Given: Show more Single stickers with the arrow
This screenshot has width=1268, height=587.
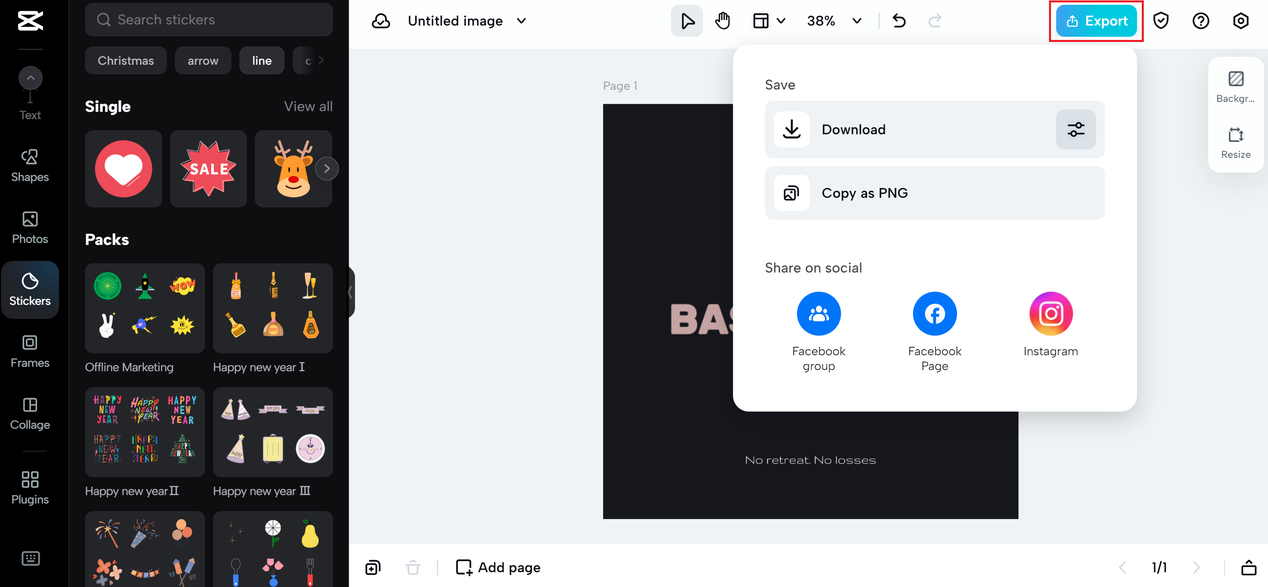Looking at the screenshot, I should coord(326,169).
